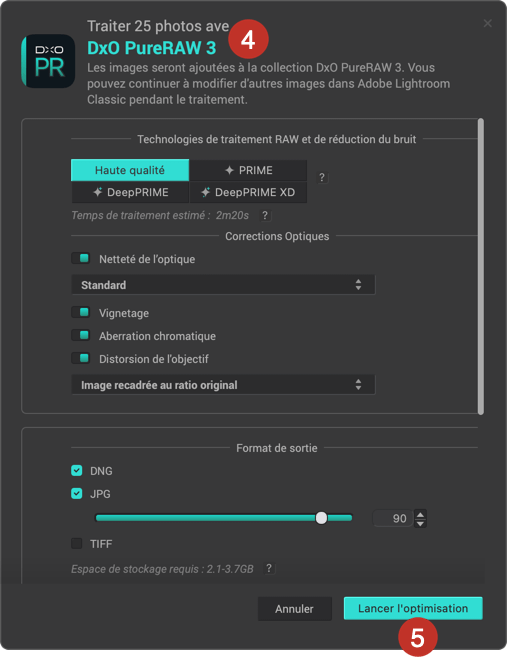Click the DxO PureRAW app logo icon

click(x=48, y=61)
